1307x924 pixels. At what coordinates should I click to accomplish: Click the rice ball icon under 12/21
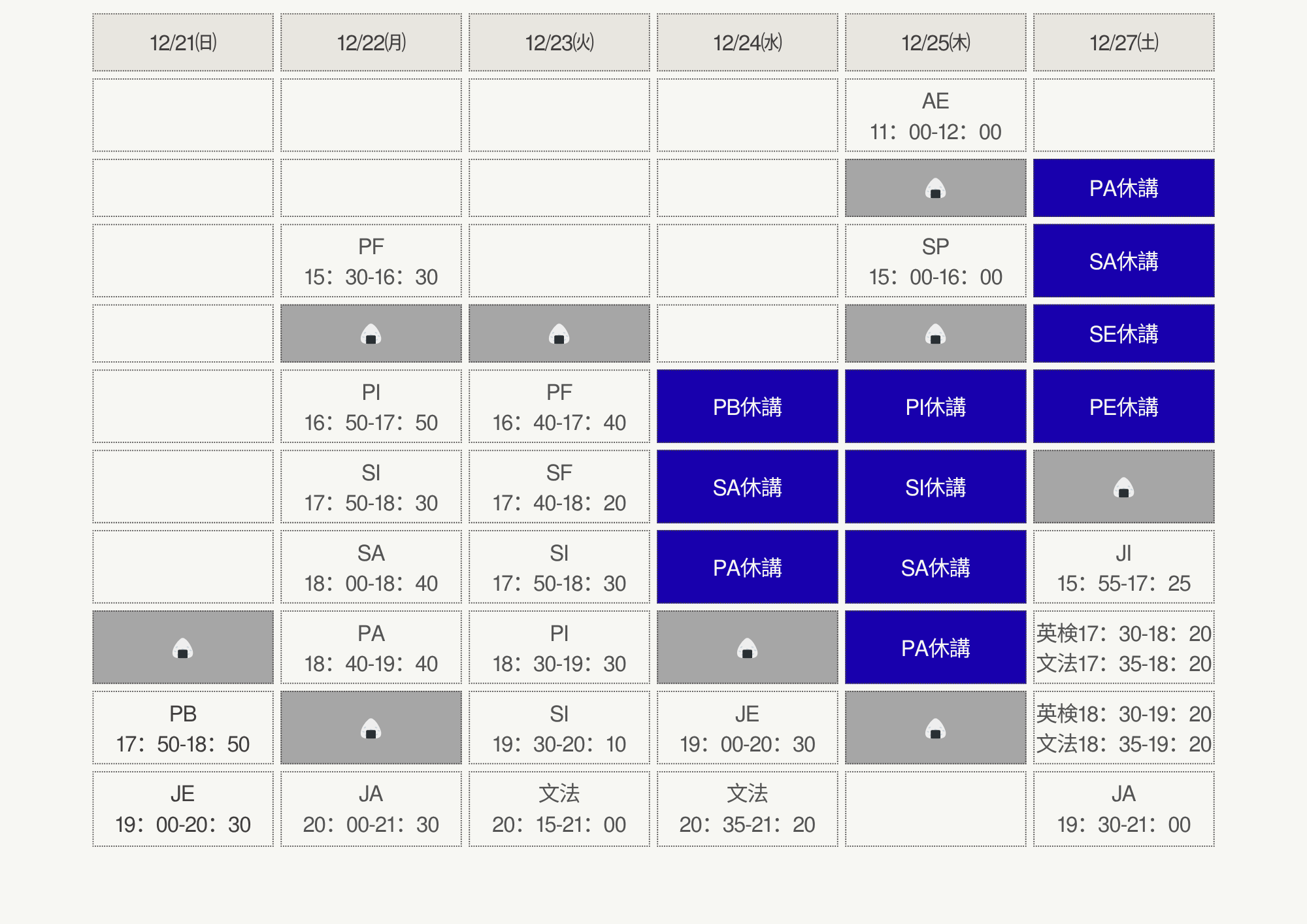click(183, 648)
